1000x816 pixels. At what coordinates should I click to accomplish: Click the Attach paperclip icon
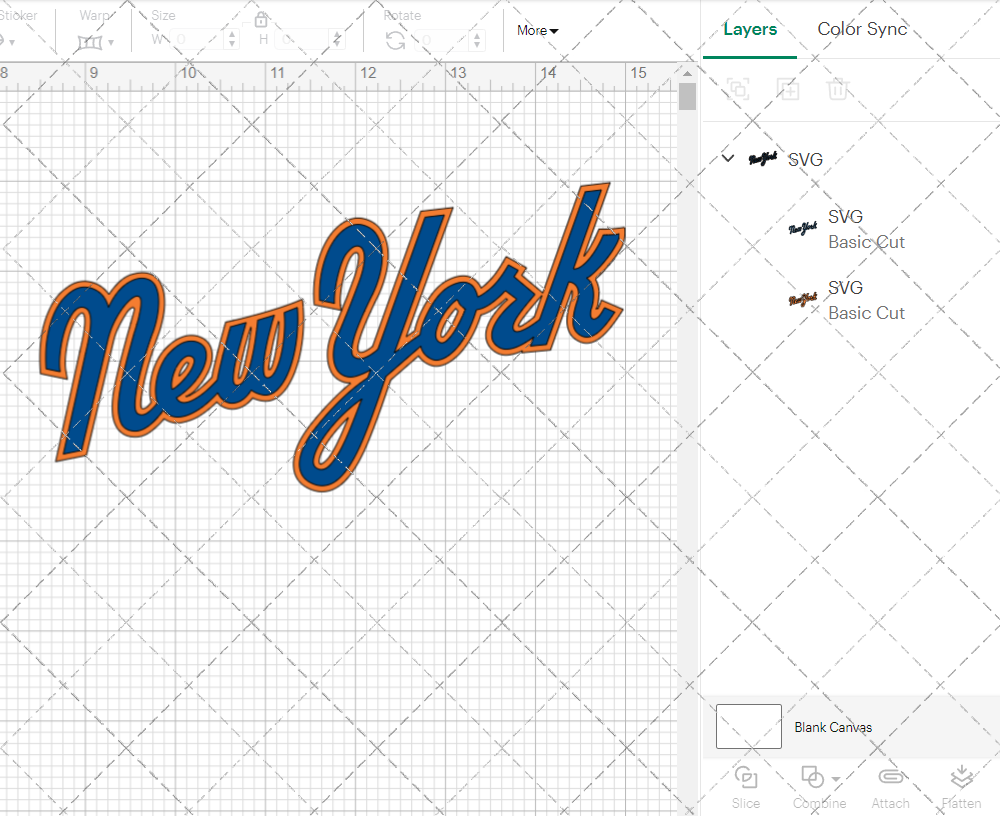890,778
